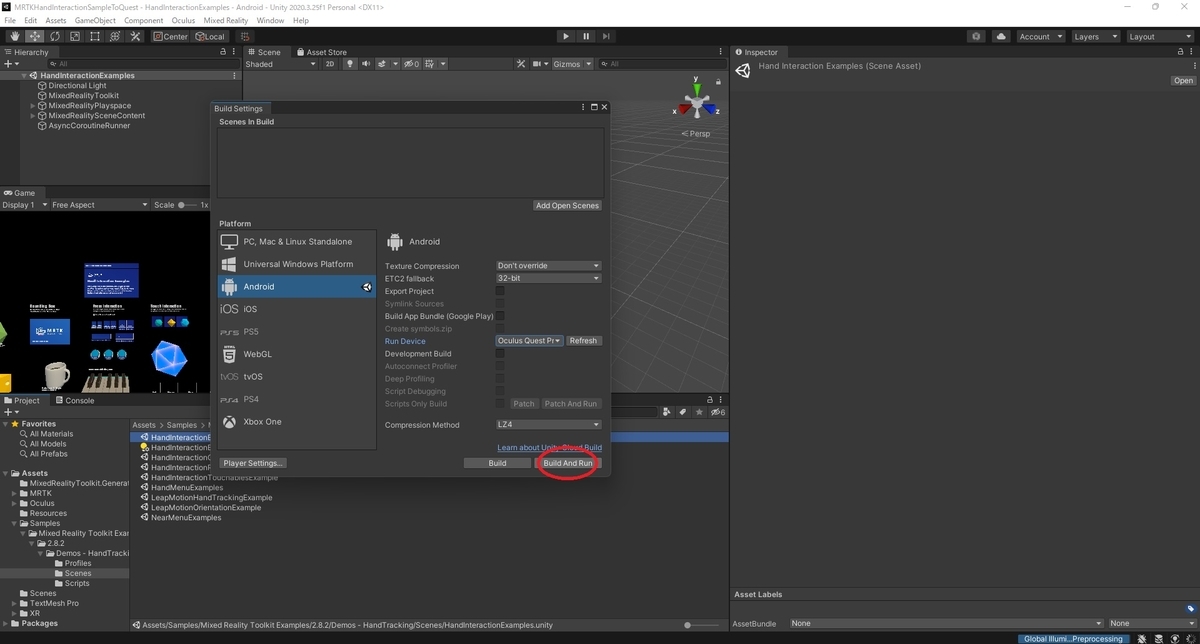Select the Move tool
The height and width of the screenshot is (644, 1200).
pyautogui.click(x=33, y=36)
